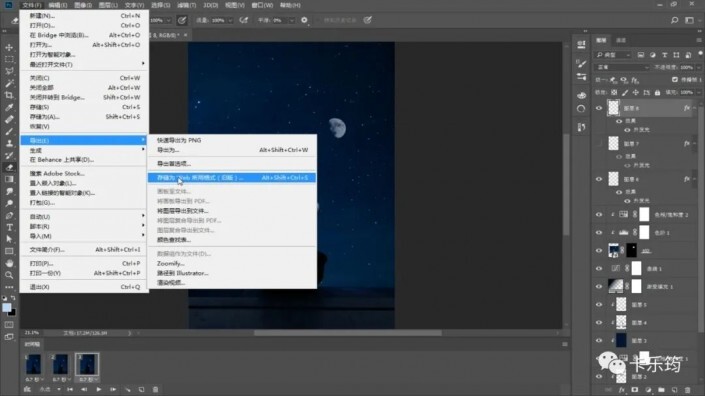Play the timeline animation
Viewport: 705px width, 396px height.
pyautogui.click(x=98, y=389)
